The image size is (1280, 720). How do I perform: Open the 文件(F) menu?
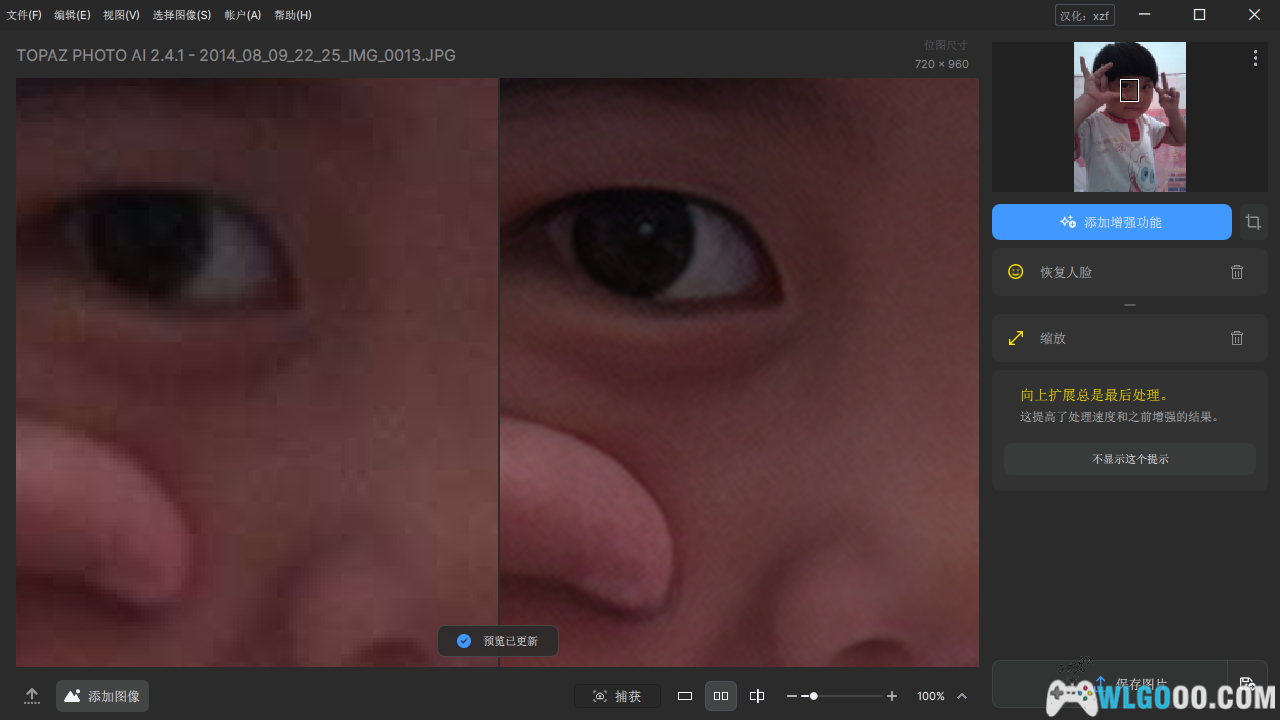[24, 15]
